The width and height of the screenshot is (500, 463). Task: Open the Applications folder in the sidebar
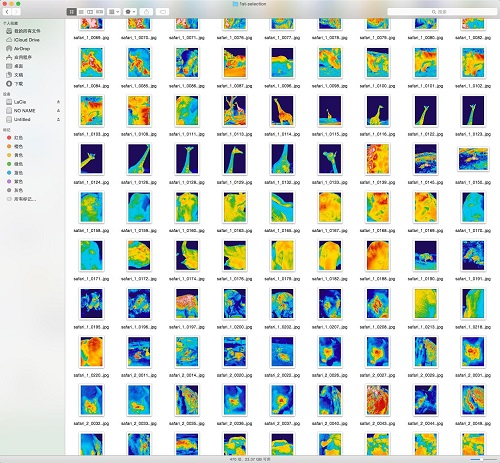[19, 57]
